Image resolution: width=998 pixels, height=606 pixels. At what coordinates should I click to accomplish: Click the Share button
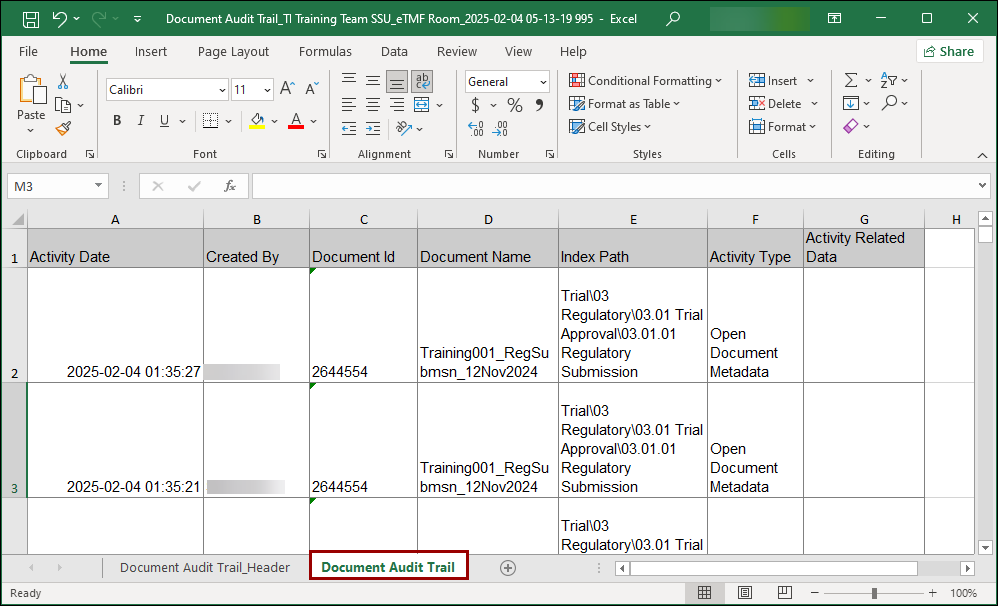949,51
